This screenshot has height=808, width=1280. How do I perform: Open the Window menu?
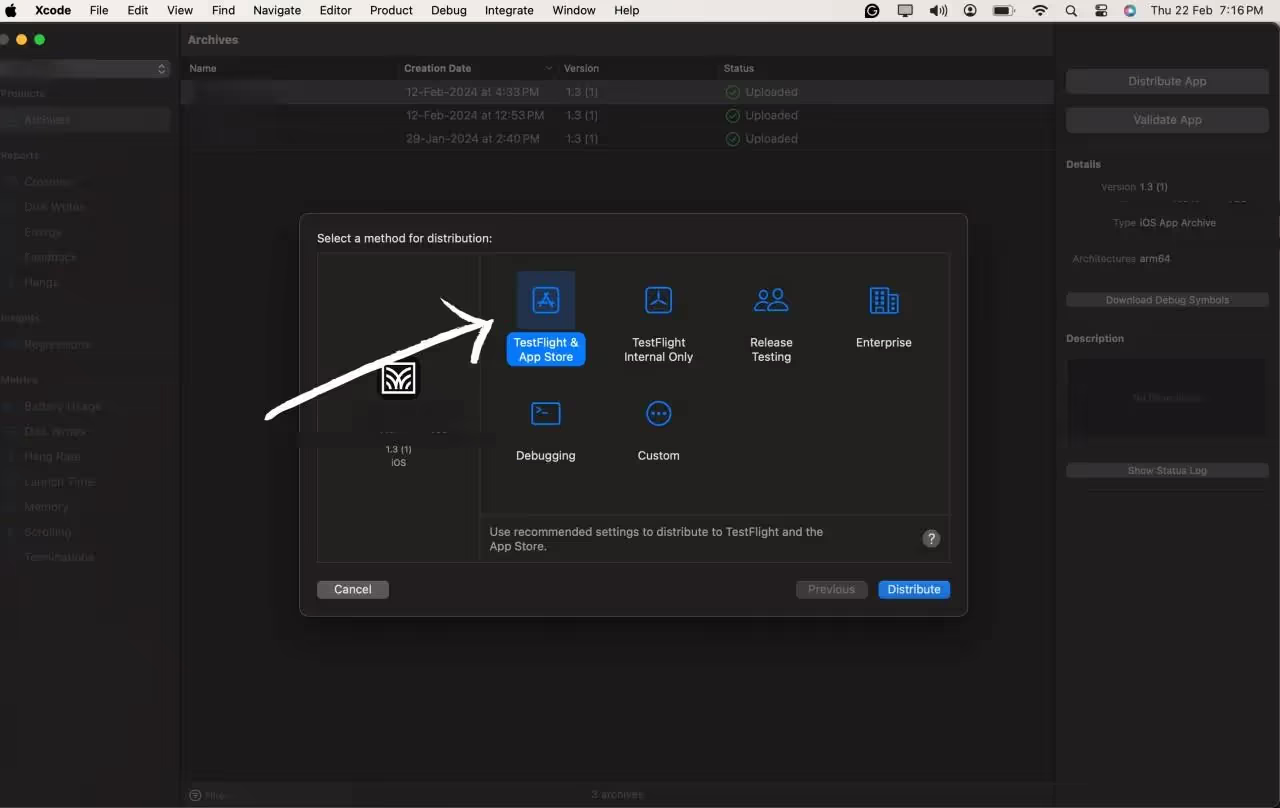tap(574, 10)
